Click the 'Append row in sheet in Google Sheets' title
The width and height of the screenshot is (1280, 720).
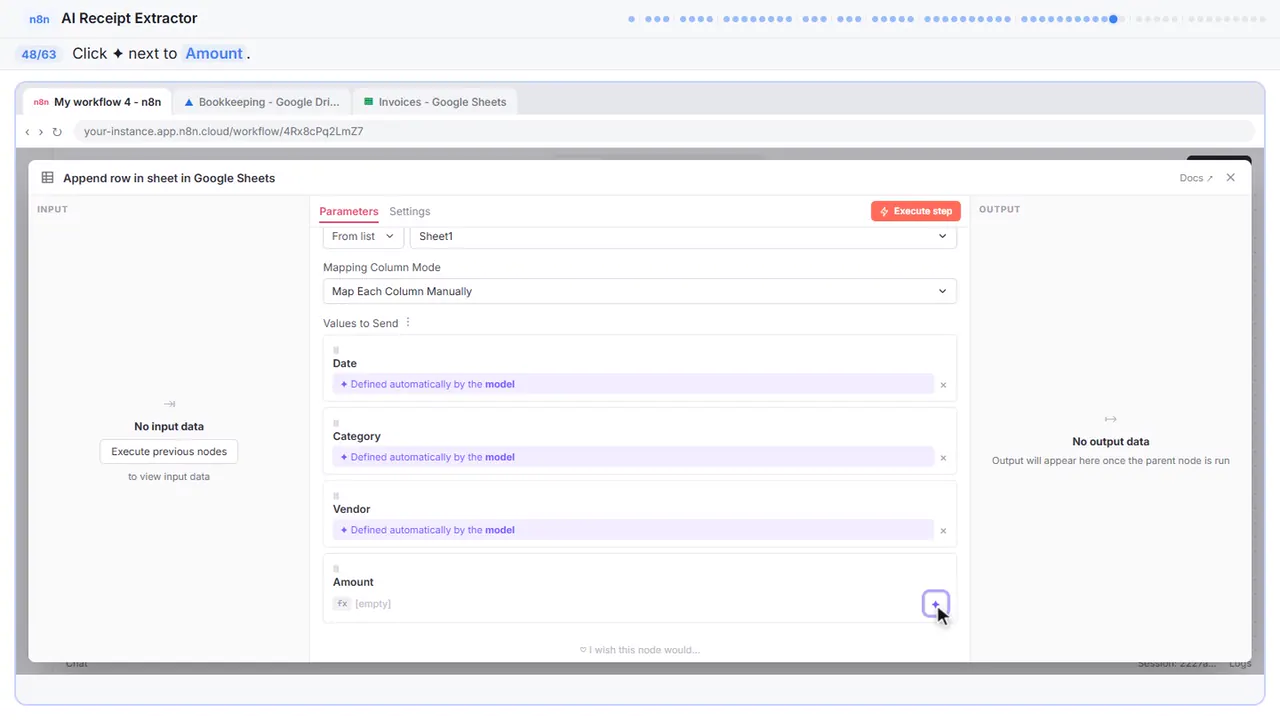point(169,178)
